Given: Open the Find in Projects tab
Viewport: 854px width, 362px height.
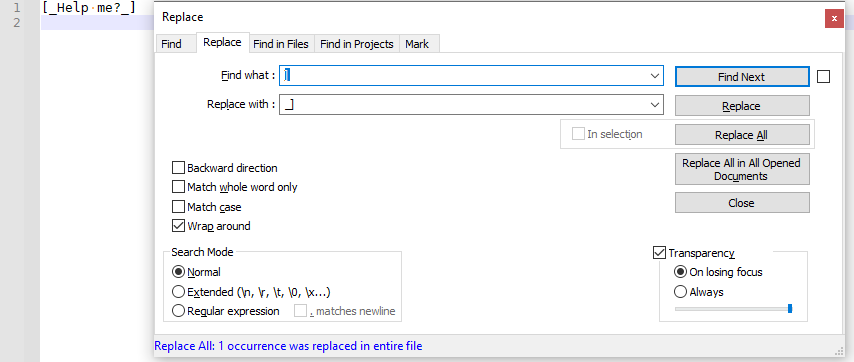Looking at the screenshot, I should [x=357, y=44].
